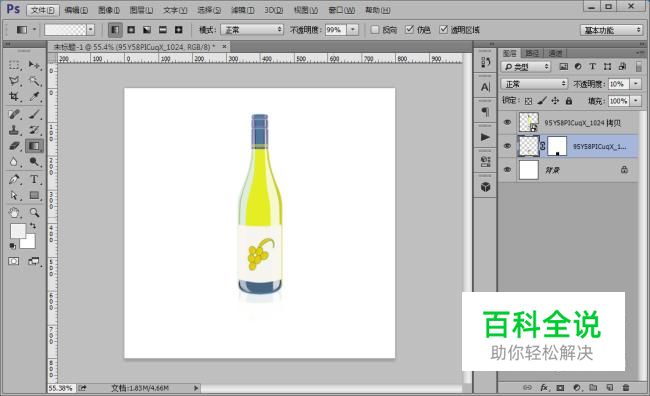
Task: Select the Horizontal Type tool
Action: coord(34,180)
